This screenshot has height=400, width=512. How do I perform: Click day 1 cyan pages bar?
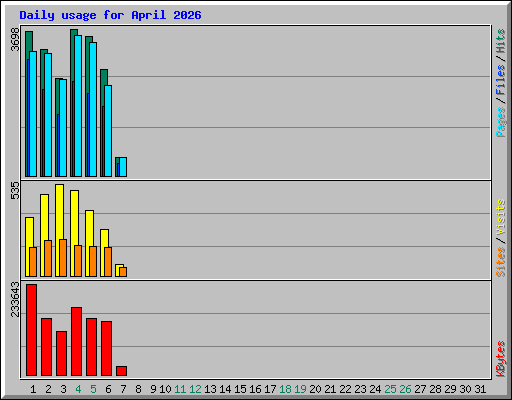(x=33, y=114)
